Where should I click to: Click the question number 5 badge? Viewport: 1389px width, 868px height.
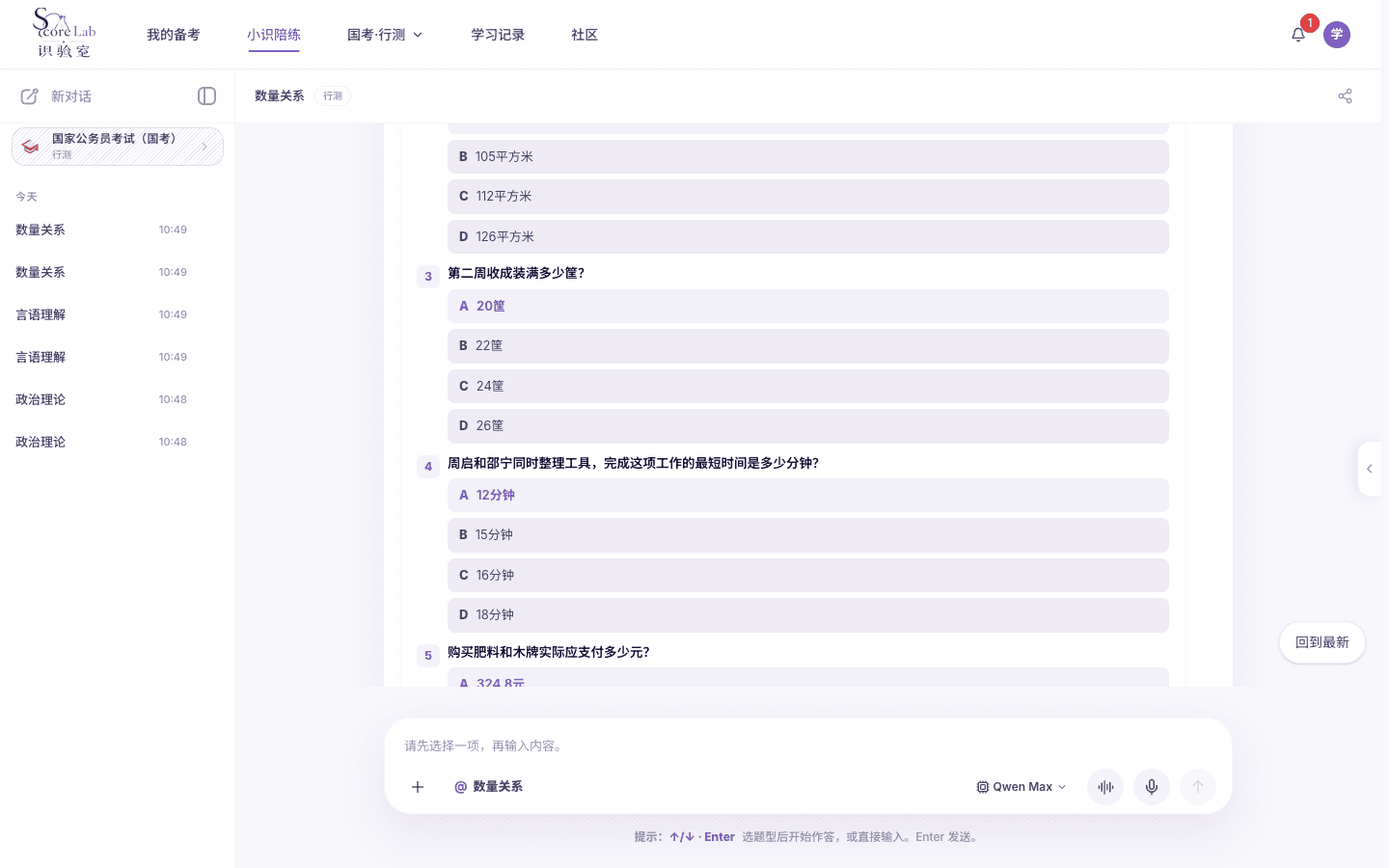(428, 656)
